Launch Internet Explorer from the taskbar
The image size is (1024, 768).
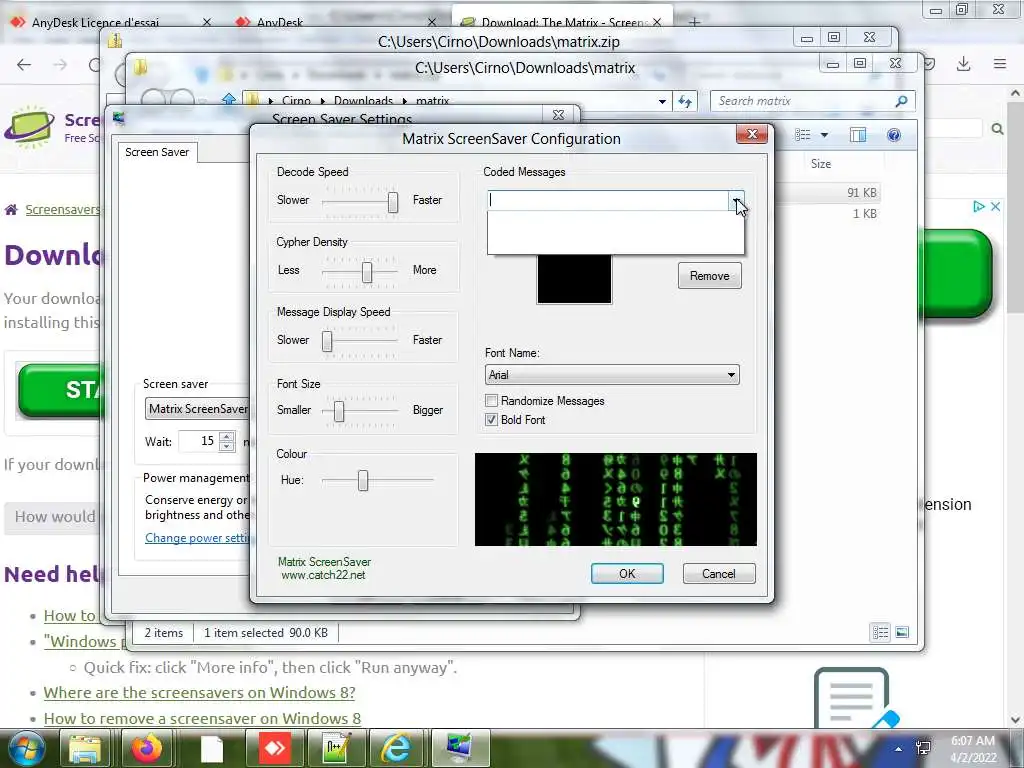[396, 749]
